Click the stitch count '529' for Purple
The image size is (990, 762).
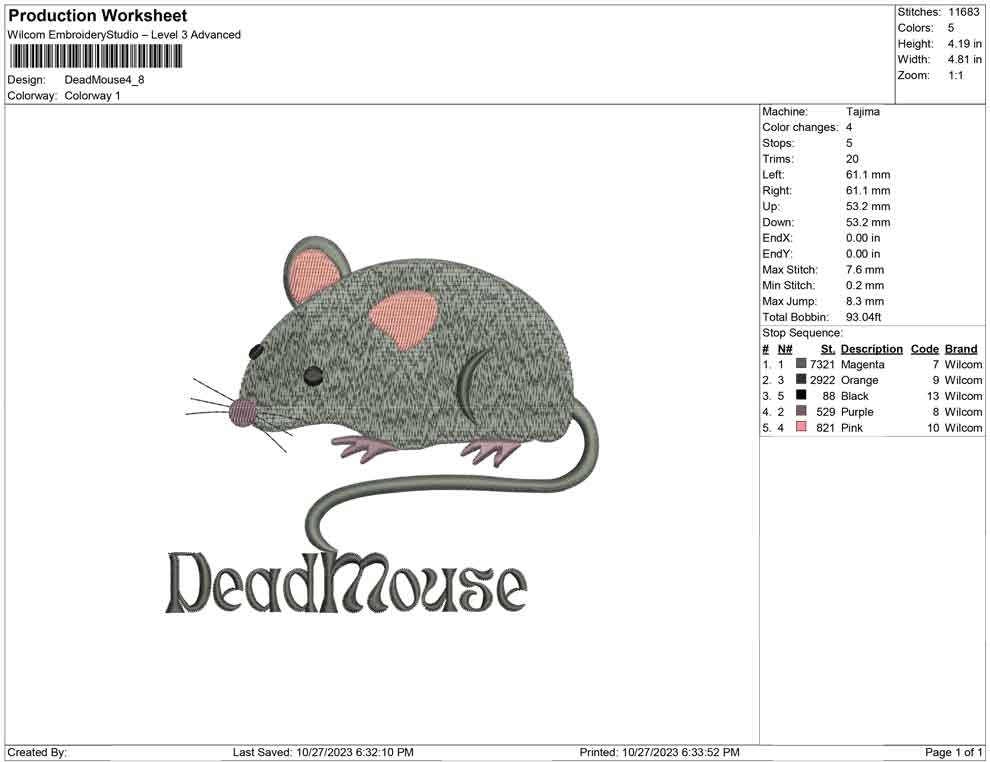[826, 412]
